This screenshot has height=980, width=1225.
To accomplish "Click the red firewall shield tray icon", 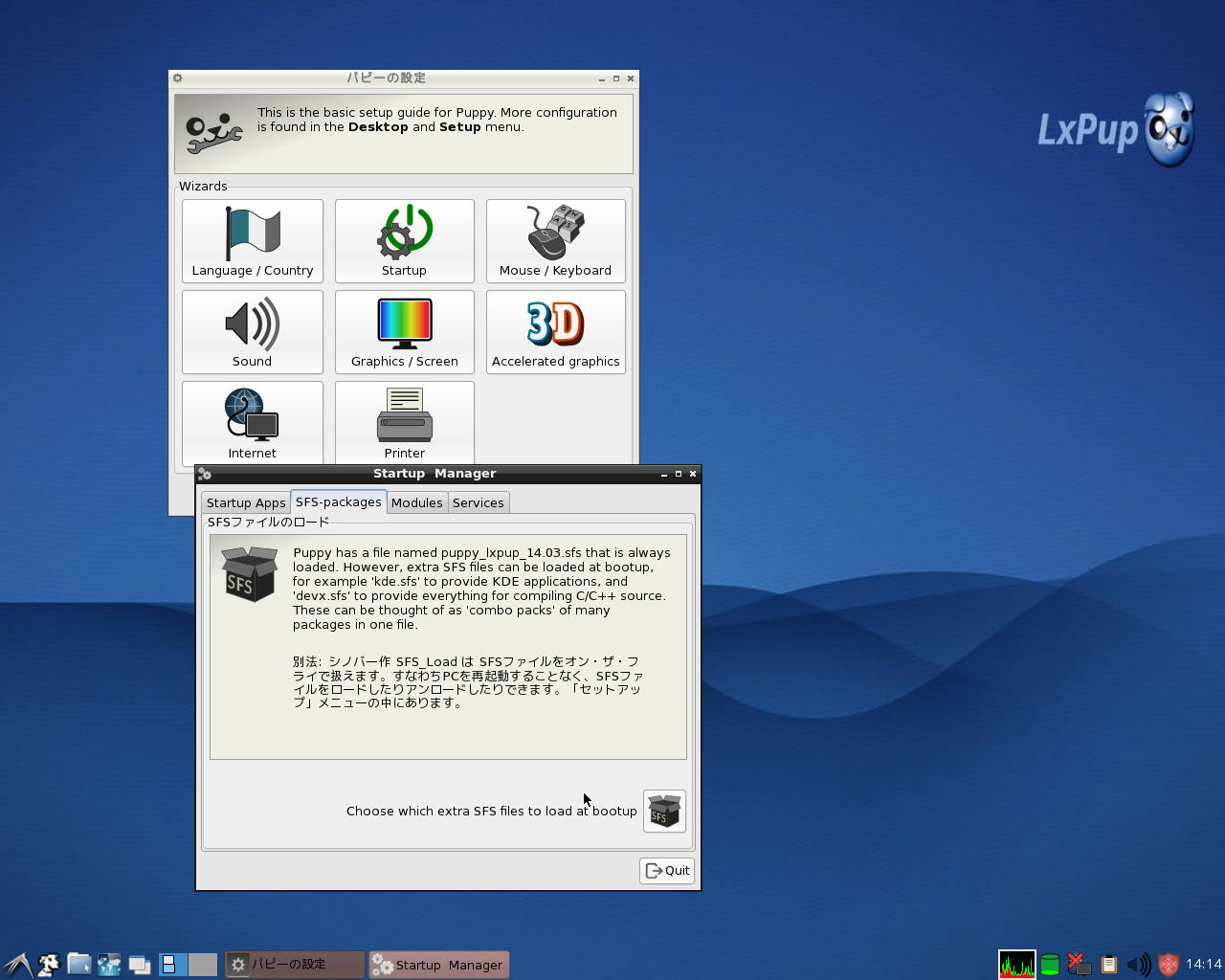I will (x=1169, y=965).
